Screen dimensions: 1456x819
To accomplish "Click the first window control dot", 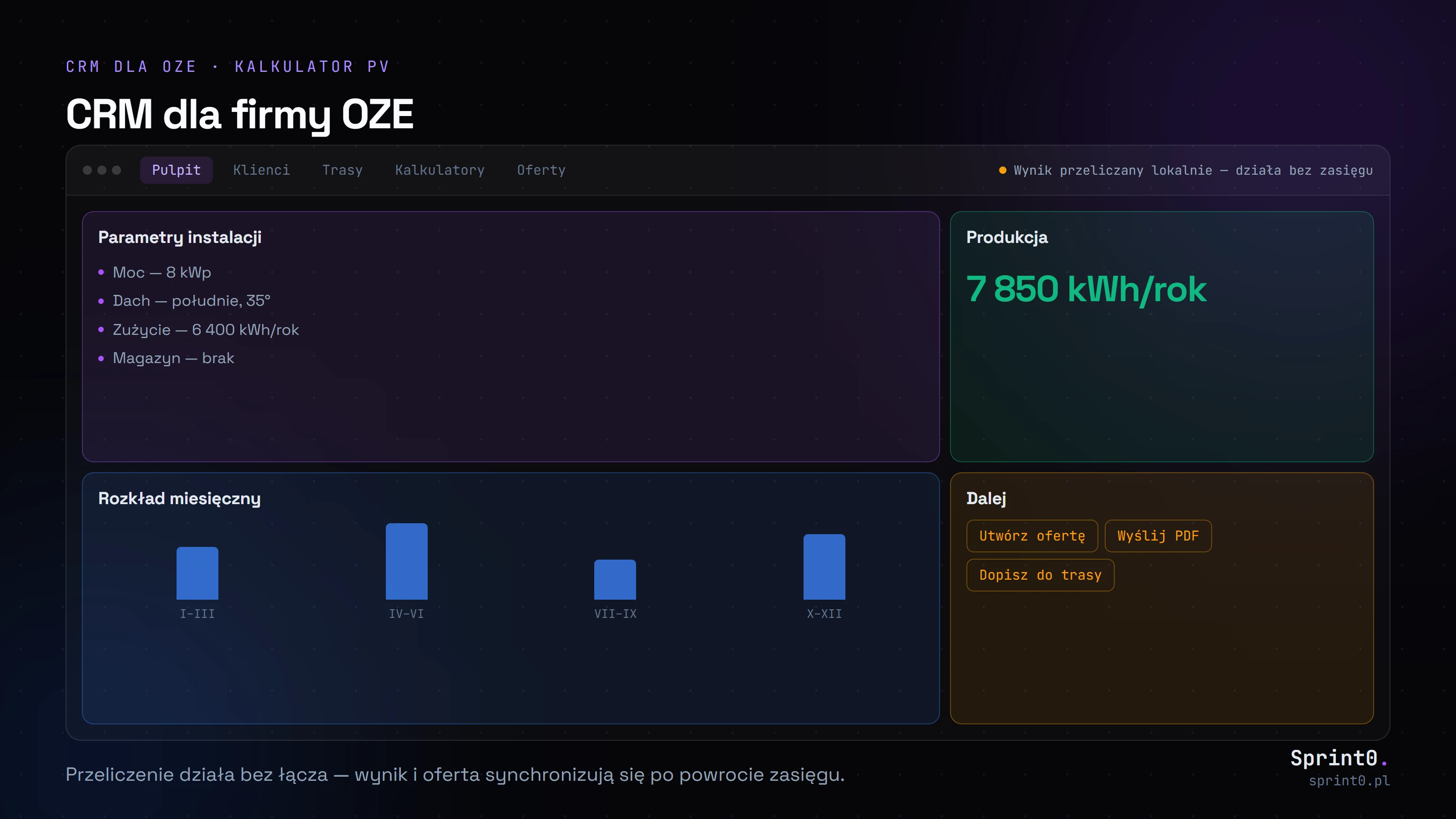I will [x=87, y=170].
